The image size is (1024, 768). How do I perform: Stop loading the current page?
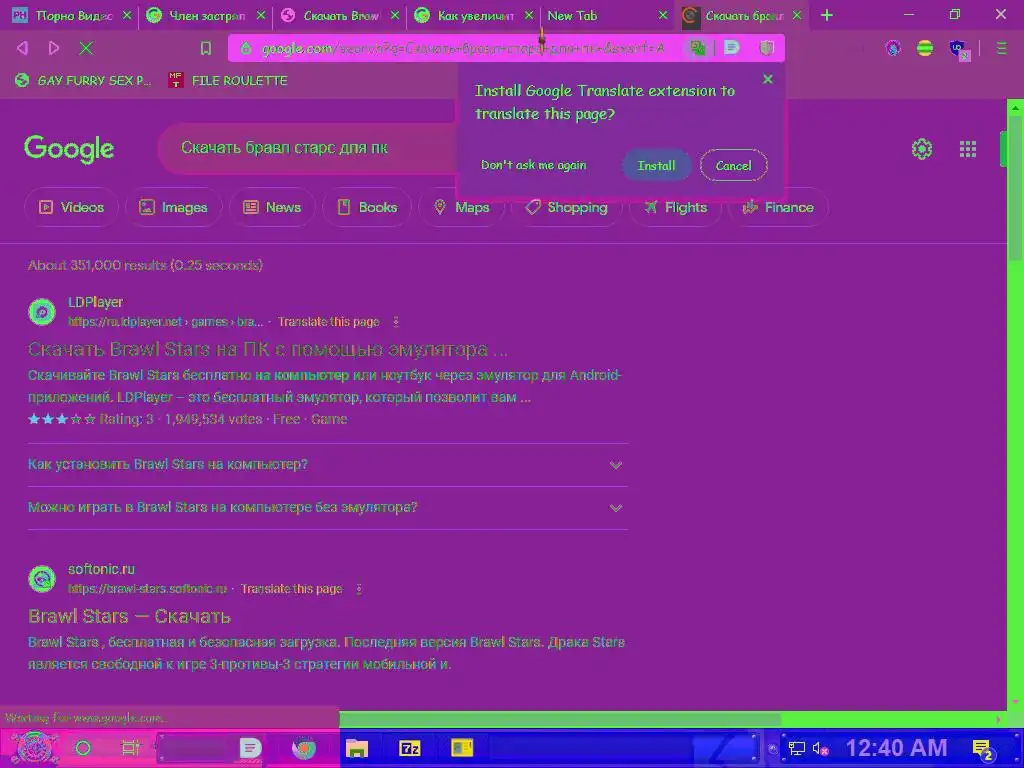(x=86, y=48)
